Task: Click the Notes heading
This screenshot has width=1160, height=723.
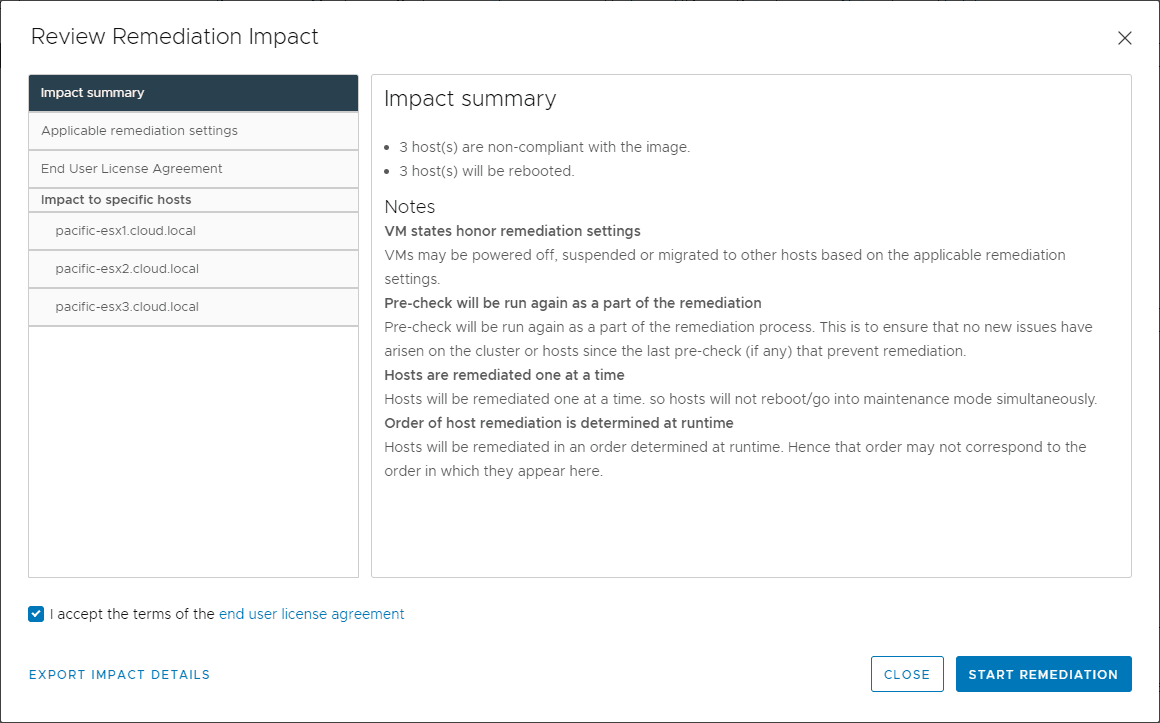Action: coord(410,207)
